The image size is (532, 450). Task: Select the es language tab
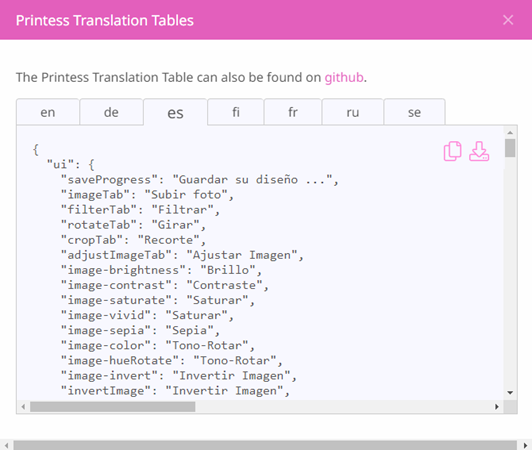coord(175,112)
